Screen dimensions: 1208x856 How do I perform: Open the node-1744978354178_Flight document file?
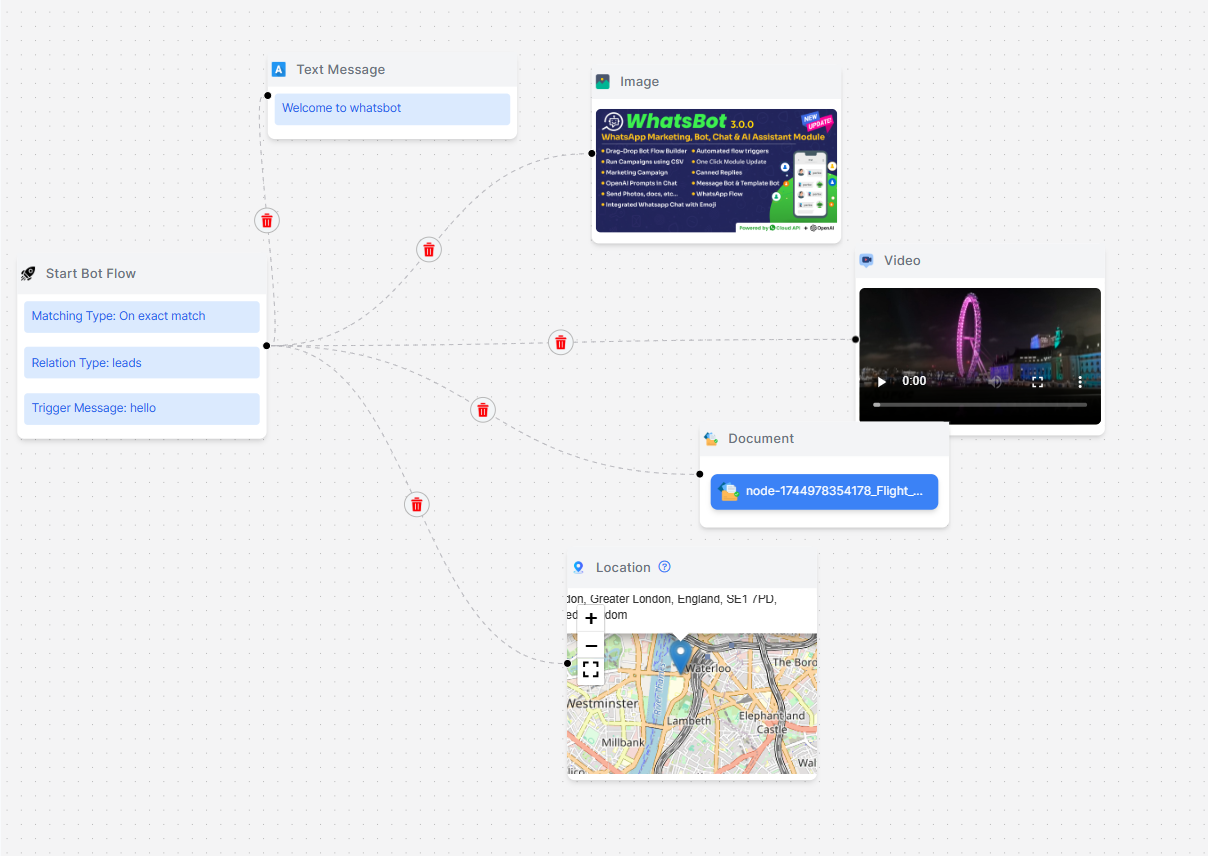coord(824,492)
